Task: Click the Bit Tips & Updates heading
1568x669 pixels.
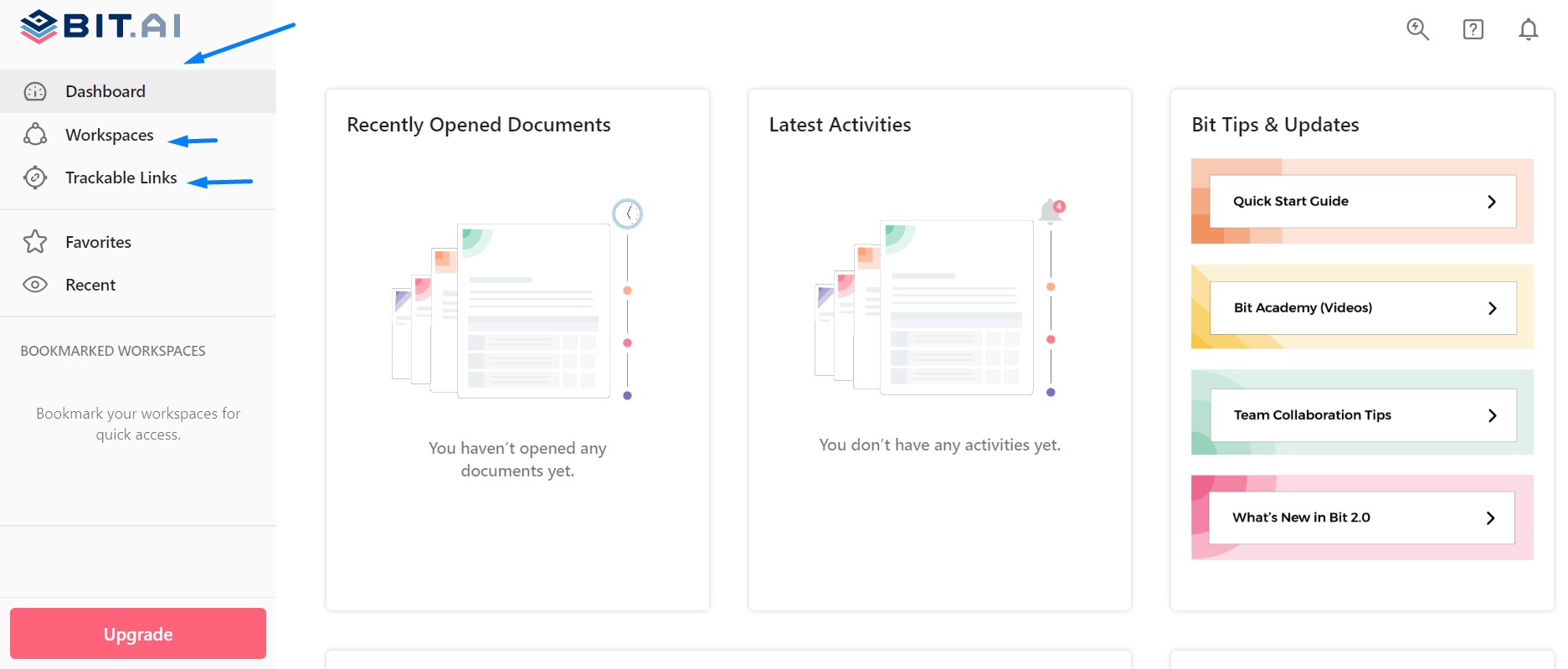Action: (1275, 125)
